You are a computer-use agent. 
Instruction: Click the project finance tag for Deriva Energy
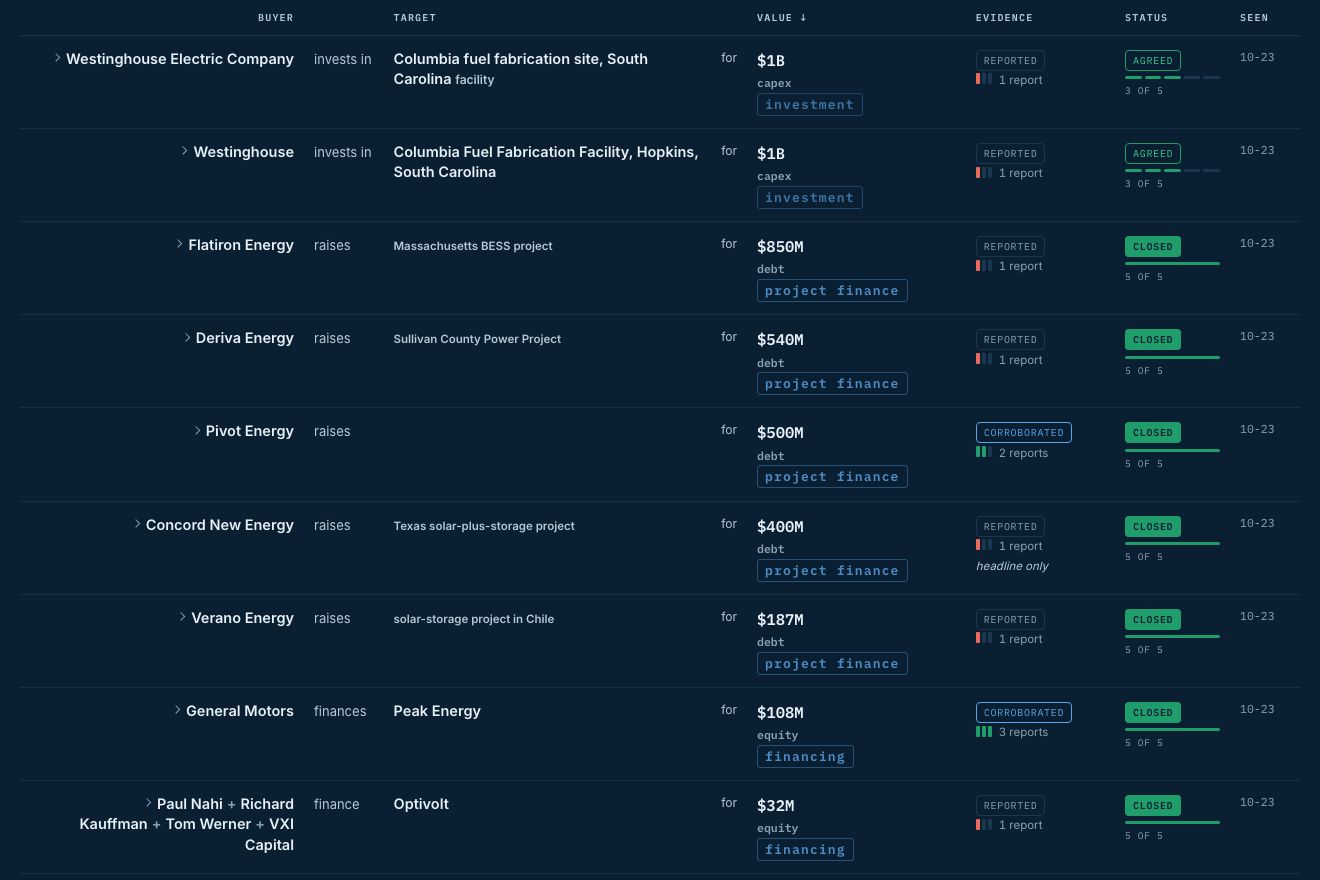832,384
